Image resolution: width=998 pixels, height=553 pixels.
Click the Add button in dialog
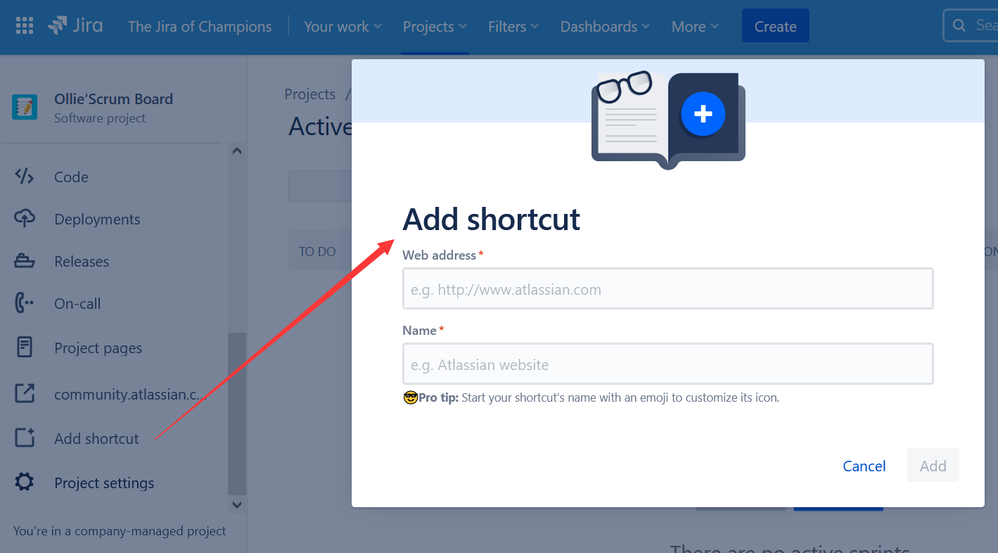click(x=932, y=466)
